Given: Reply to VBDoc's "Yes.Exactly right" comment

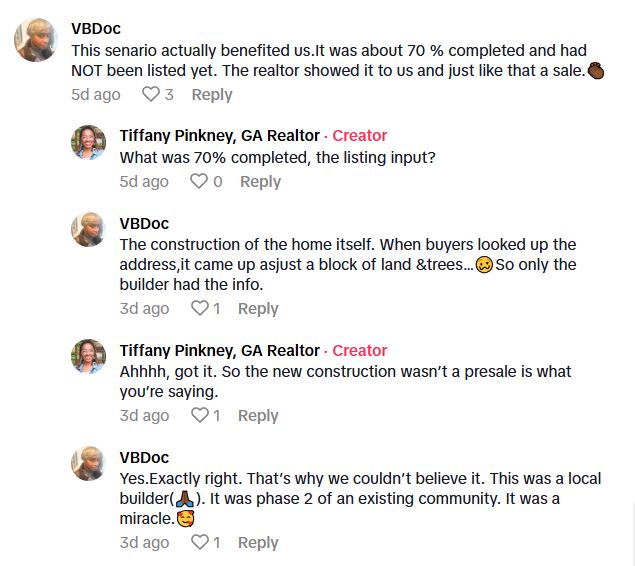Looking at the screenshot, I should pyautogui.click(x=258, y=542).
